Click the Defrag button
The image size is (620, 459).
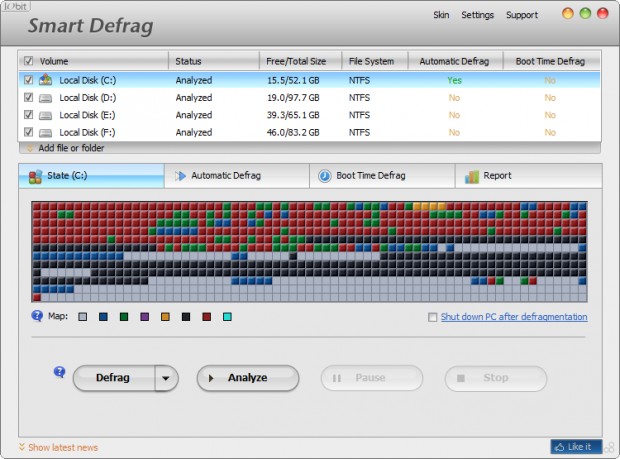pos(114,378)
